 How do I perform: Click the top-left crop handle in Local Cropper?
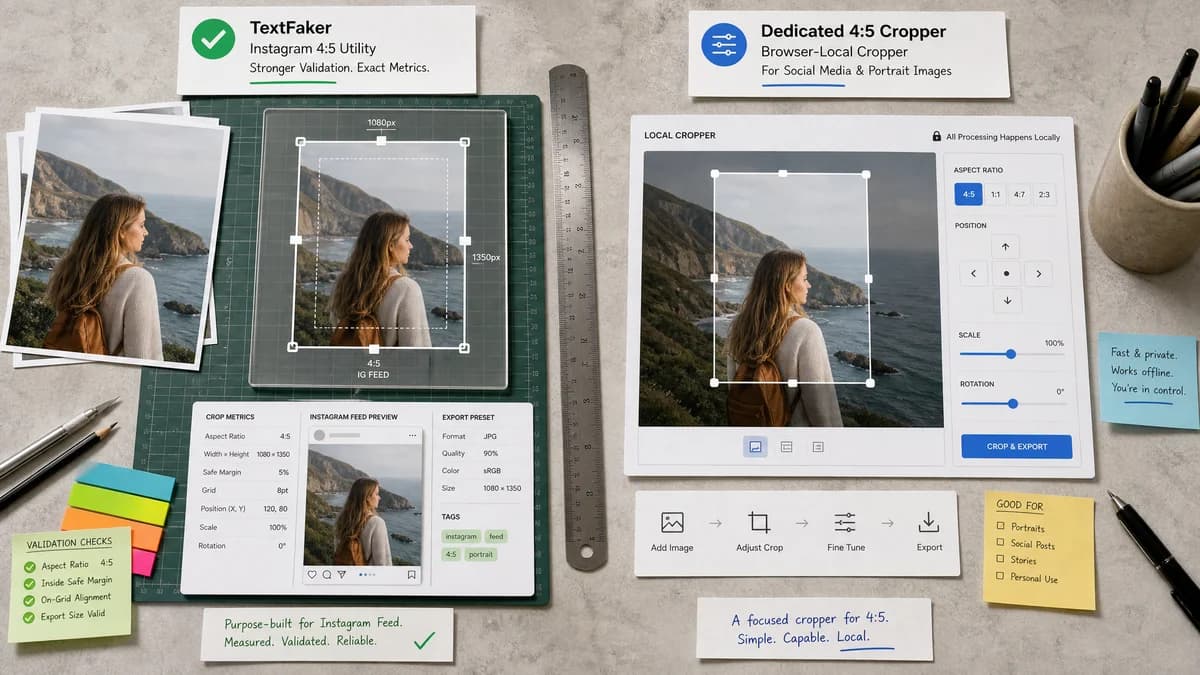715,174
